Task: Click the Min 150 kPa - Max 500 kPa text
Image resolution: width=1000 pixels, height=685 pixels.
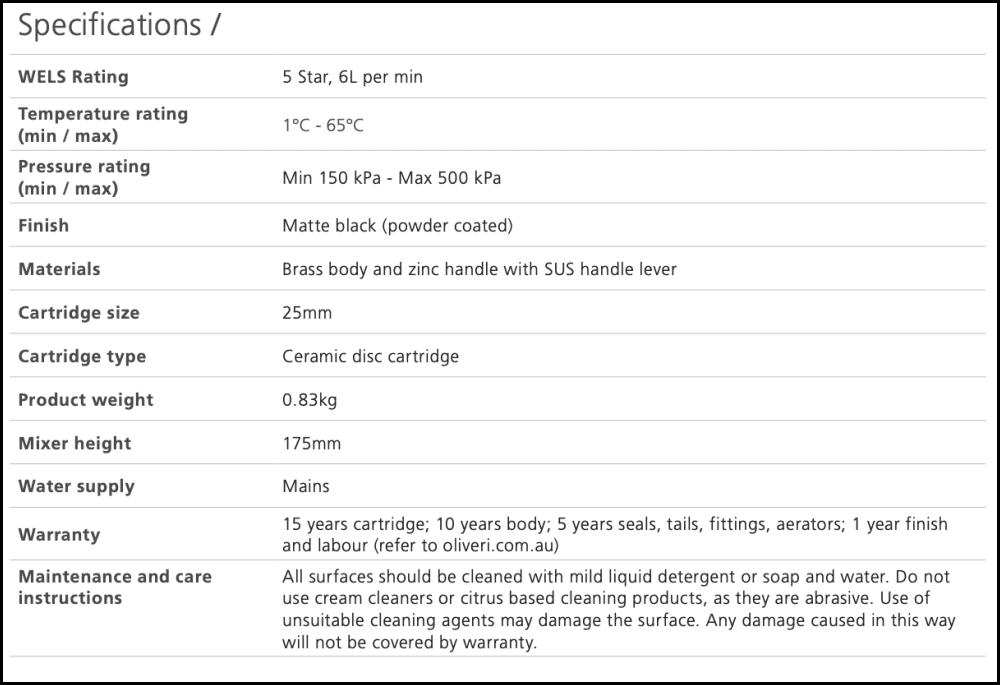Action: (391, 178)
